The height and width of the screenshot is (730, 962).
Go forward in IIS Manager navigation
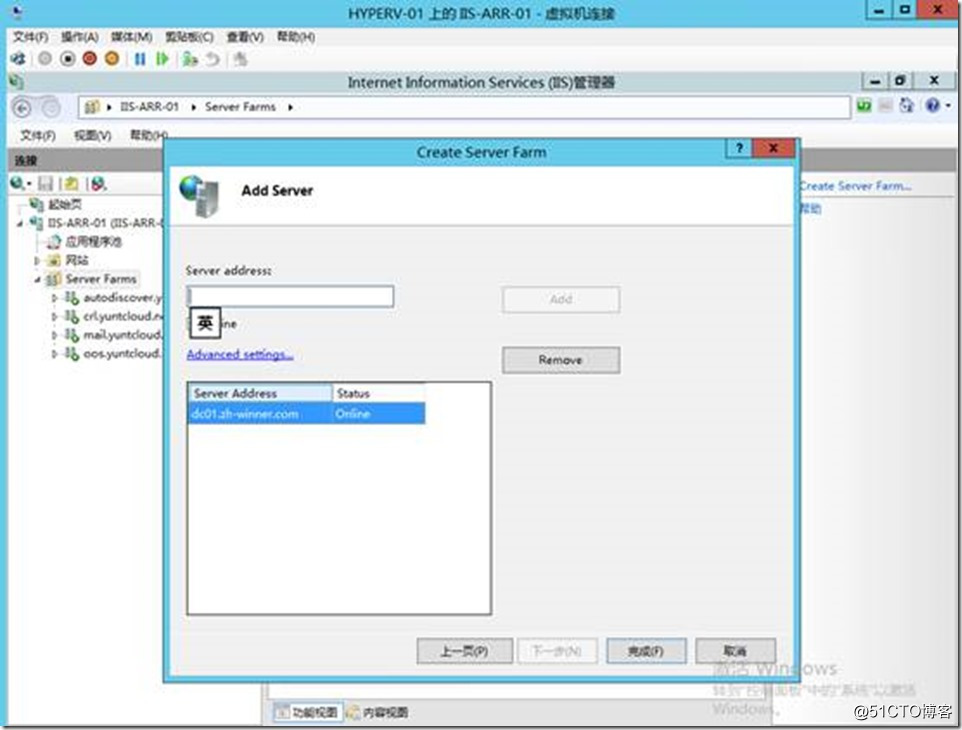50,109
